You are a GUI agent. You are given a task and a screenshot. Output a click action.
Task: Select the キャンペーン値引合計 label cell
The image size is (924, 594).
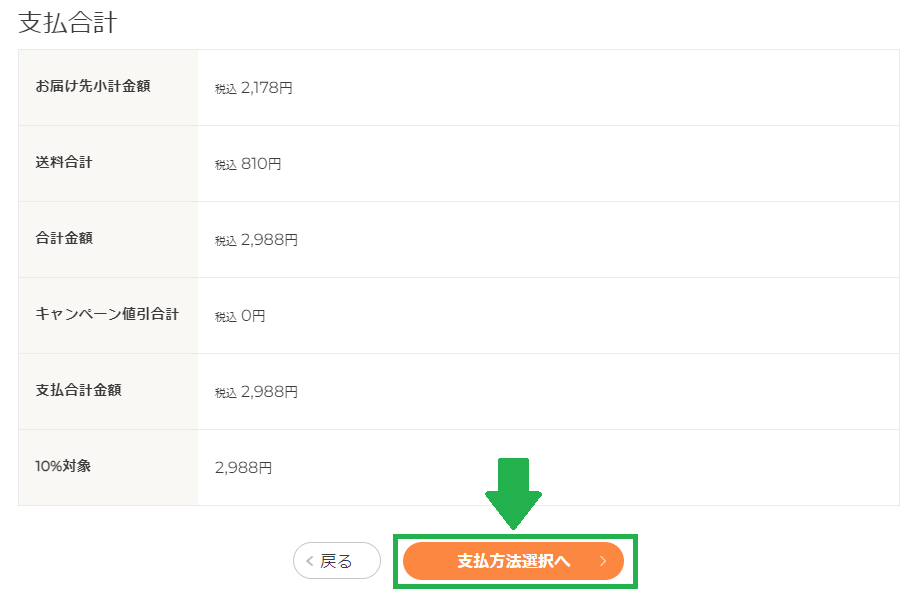[x=108, y=315]
